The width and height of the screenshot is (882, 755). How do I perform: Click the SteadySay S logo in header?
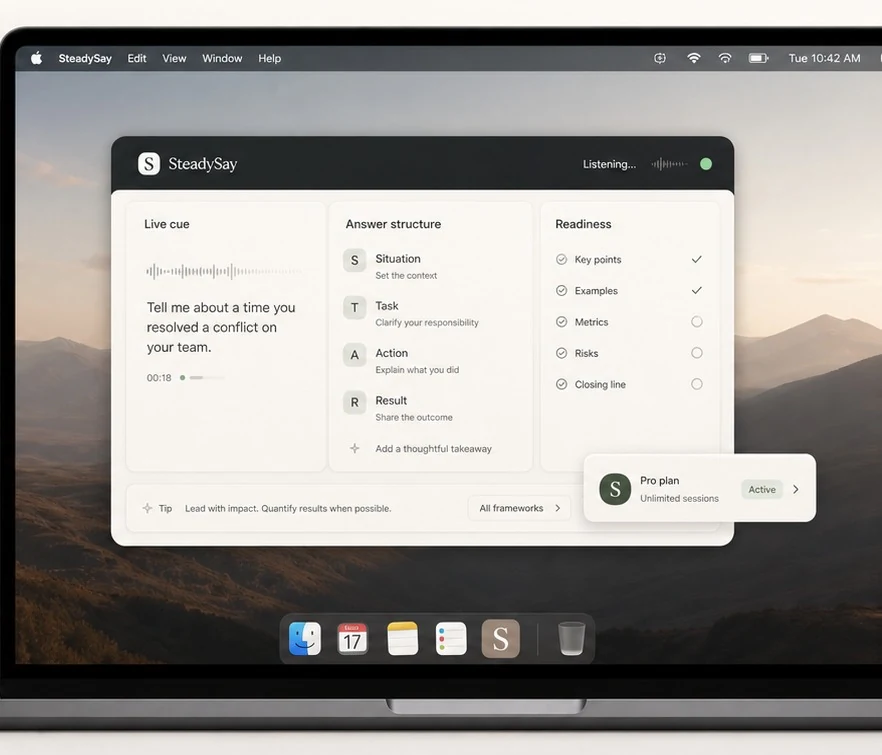(149, 164)
